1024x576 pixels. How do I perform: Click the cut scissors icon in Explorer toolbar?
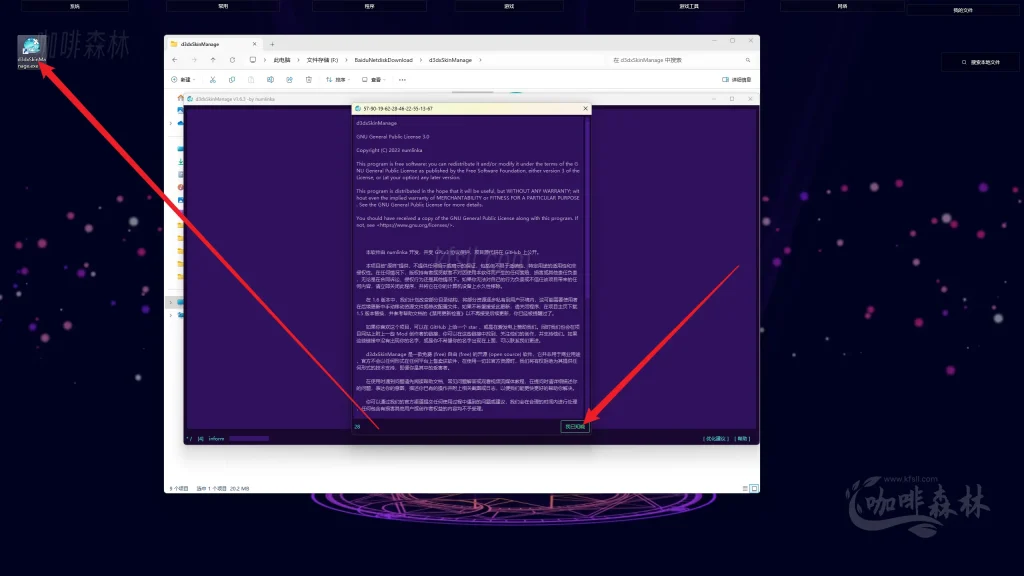[x=211, y=80]
